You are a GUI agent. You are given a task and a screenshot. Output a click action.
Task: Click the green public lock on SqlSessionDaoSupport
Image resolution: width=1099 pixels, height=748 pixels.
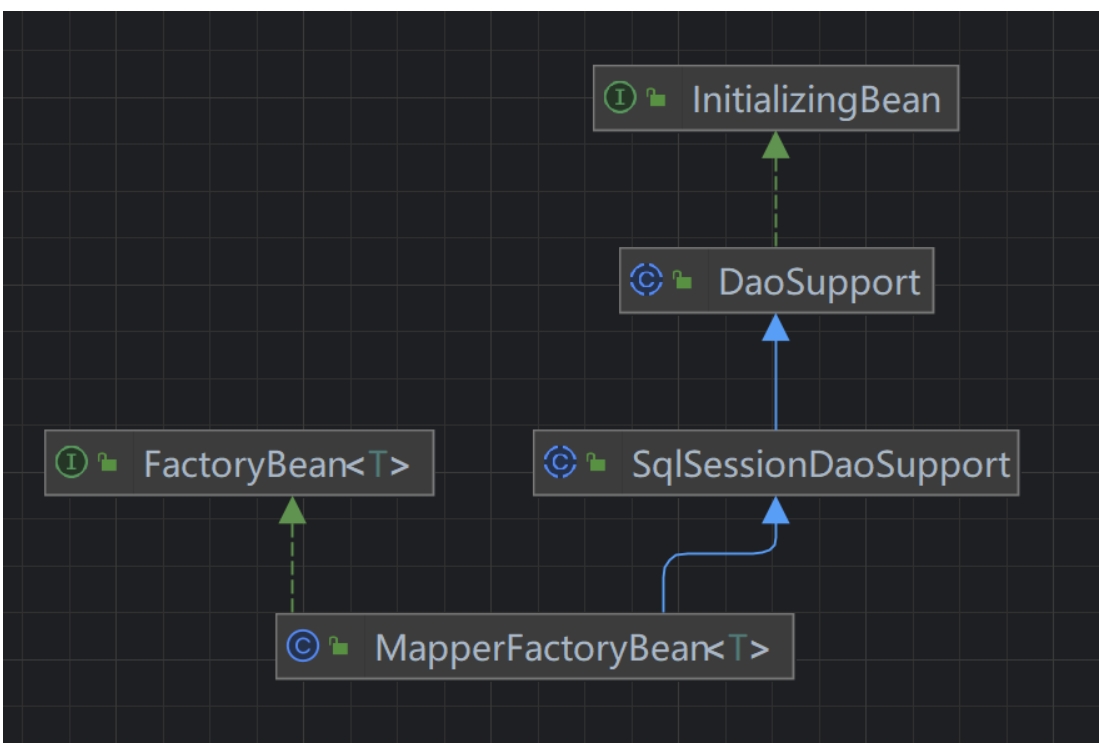click(596, 464)
